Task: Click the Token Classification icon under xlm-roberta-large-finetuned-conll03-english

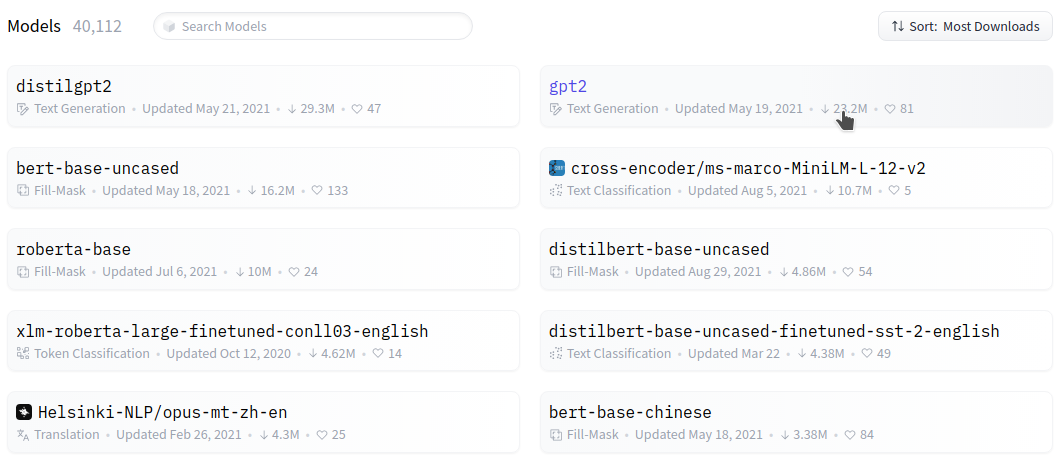Action: pyautogui.click(x=23, y=353)
